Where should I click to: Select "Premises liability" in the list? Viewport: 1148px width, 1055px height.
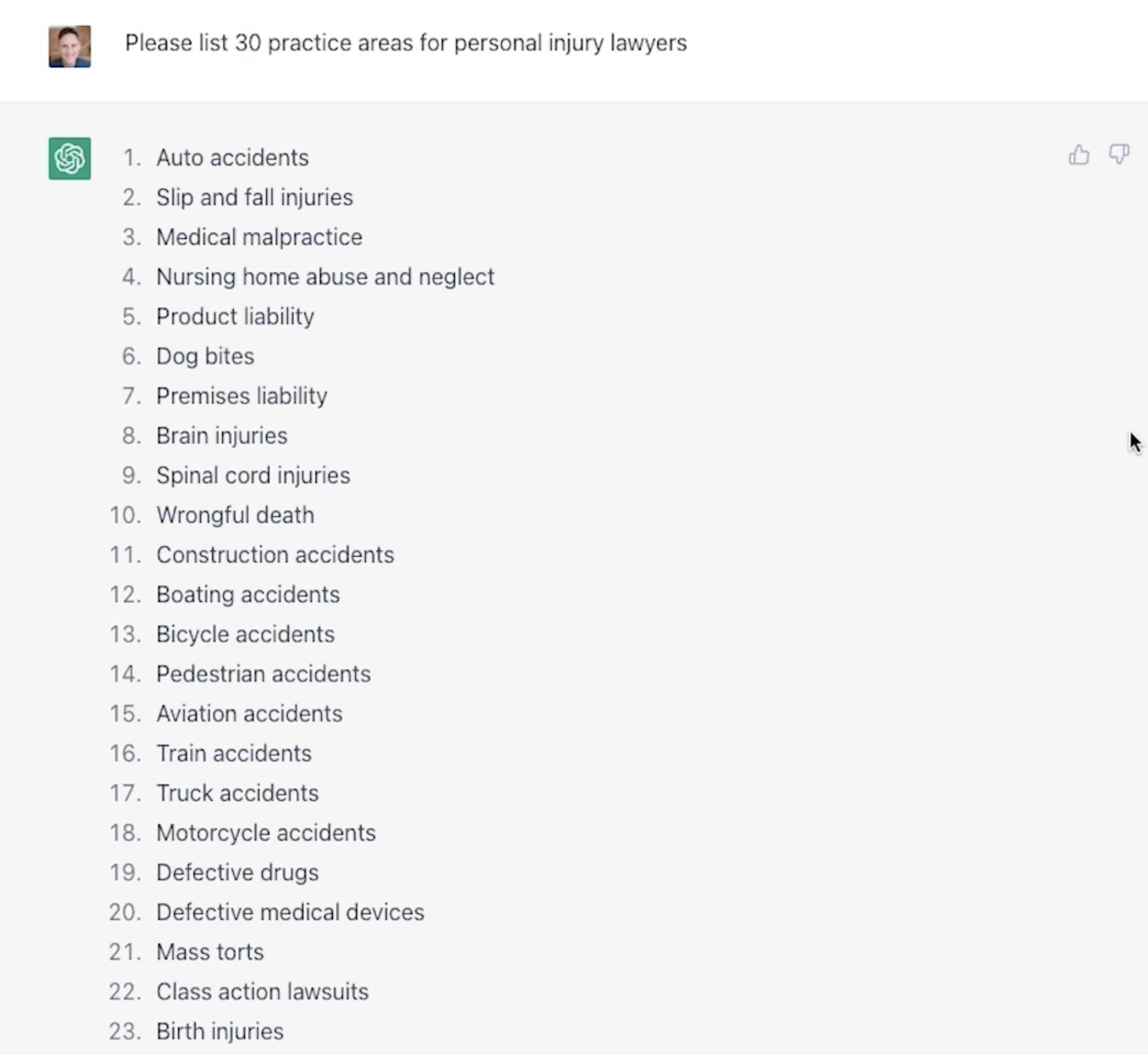242,396
